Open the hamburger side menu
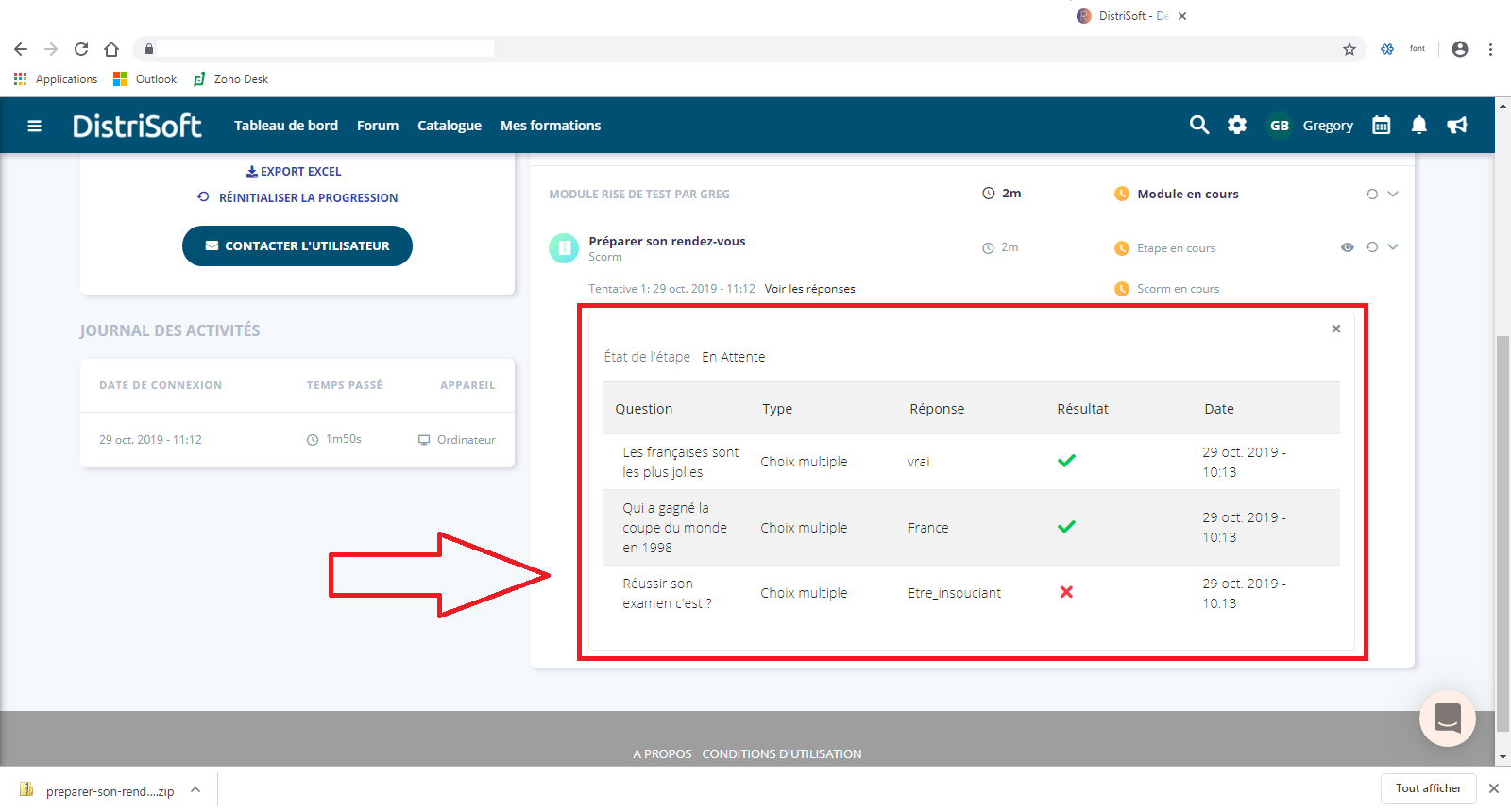This screenshot has width=1511, height=812. (35, 126)
